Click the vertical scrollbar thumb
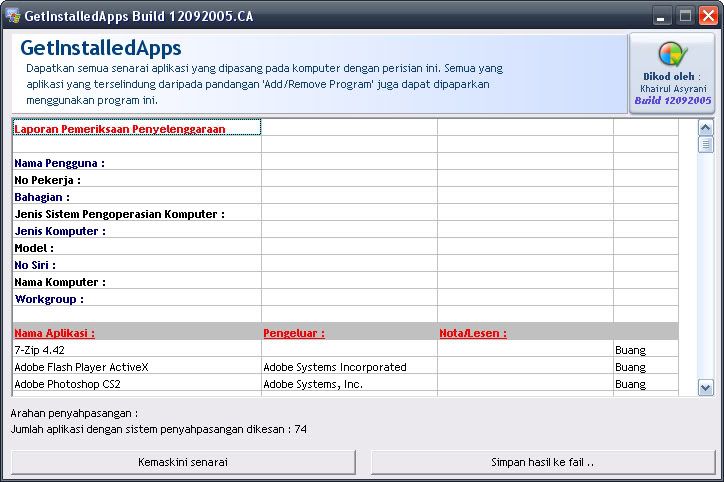The image size is (724, 482). pos(705,145)
